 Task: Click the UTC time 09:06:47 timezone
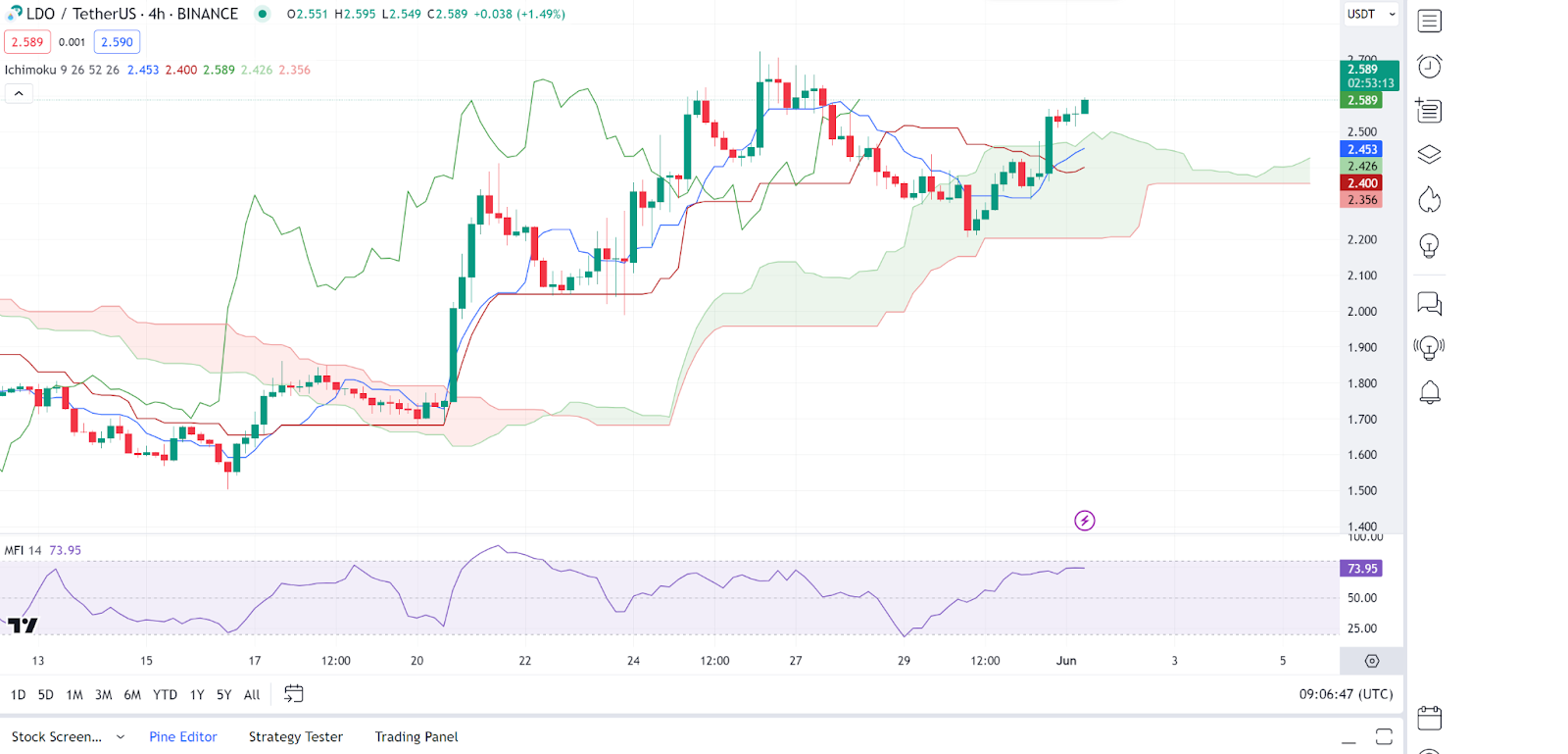coord(1346,694)
